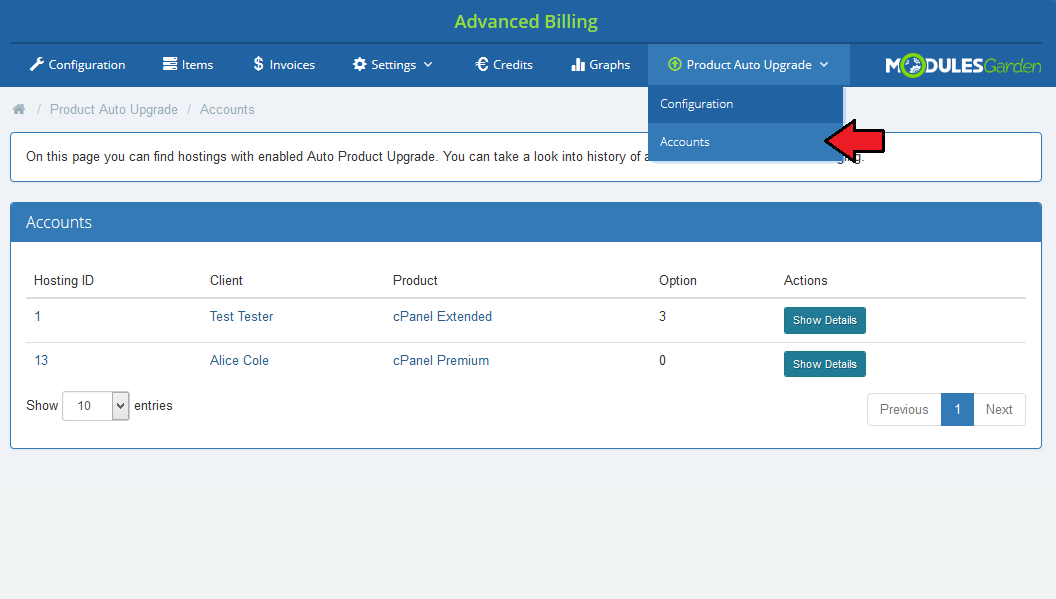Expand the Settings dropdown chevron
Viewport: 1056px width, 599px height.
(x=428, y=65)
